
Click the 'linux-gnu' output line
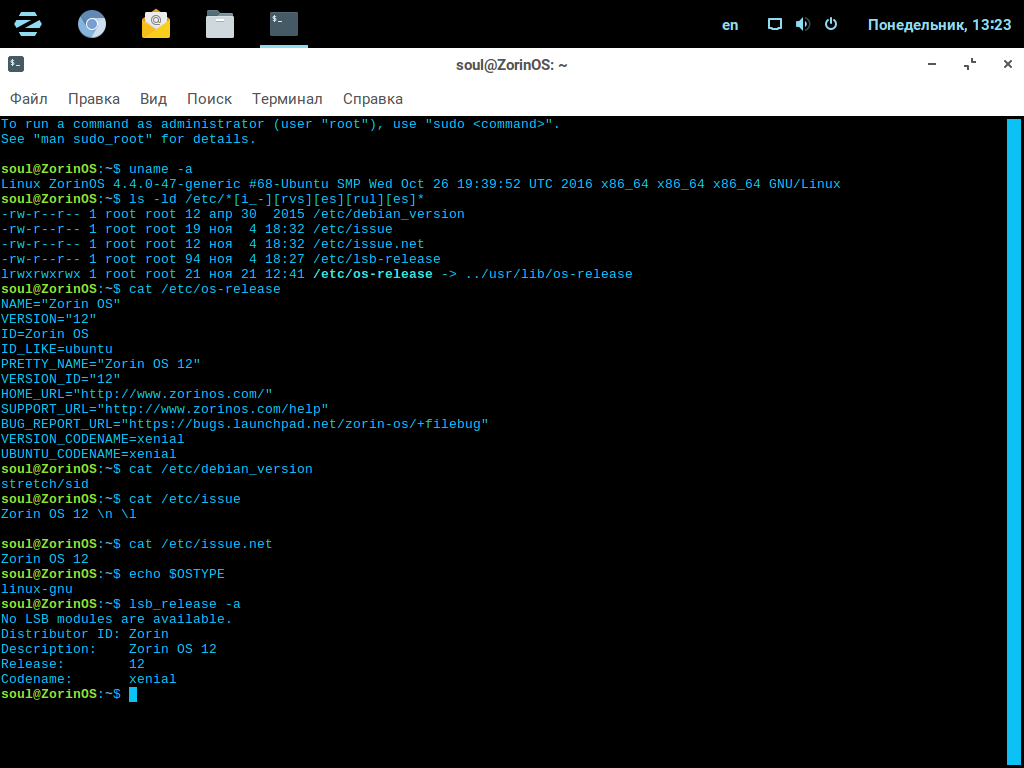(37, 590)
